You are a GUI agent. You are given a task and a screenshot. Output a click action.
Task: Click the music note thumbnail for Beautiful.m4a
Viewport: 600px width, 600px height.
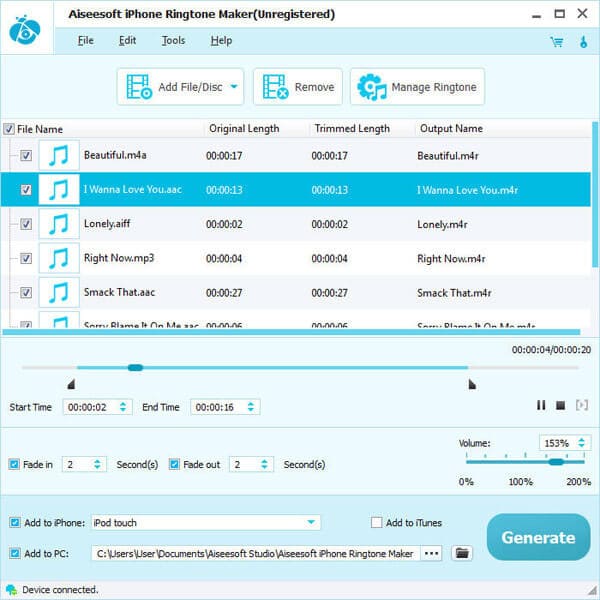(59, 155)
